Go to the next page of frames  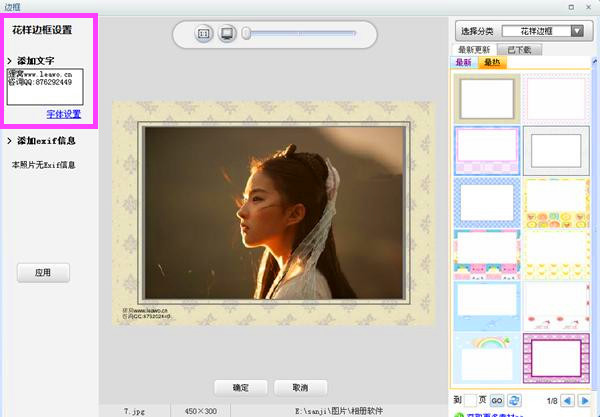(x=585, y=401)
